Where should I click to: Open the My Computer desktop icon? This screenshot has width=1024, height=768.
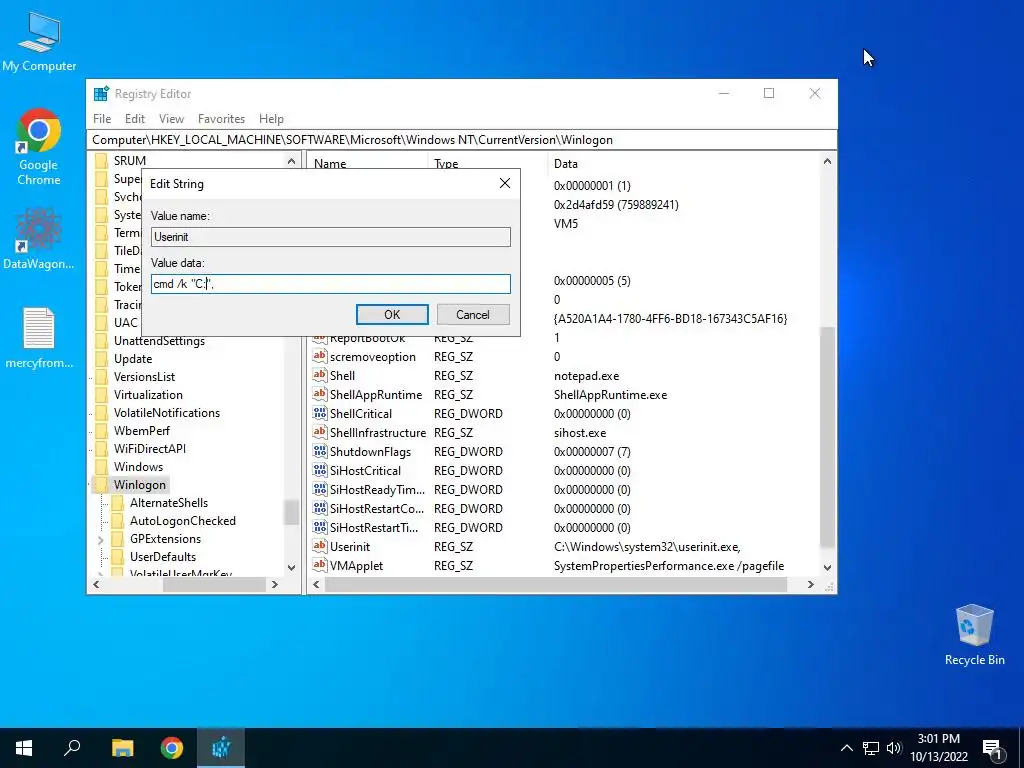point(39,40)
